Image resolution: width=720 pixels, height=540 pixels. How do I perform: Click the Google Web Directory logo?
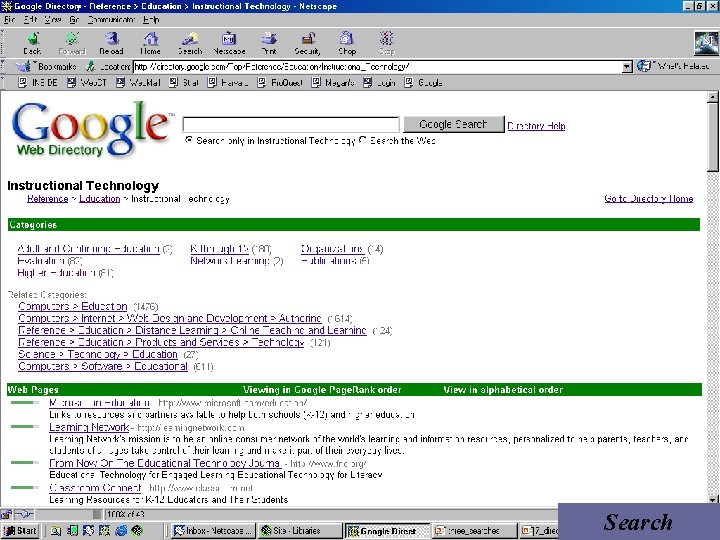tap(92, 129)
